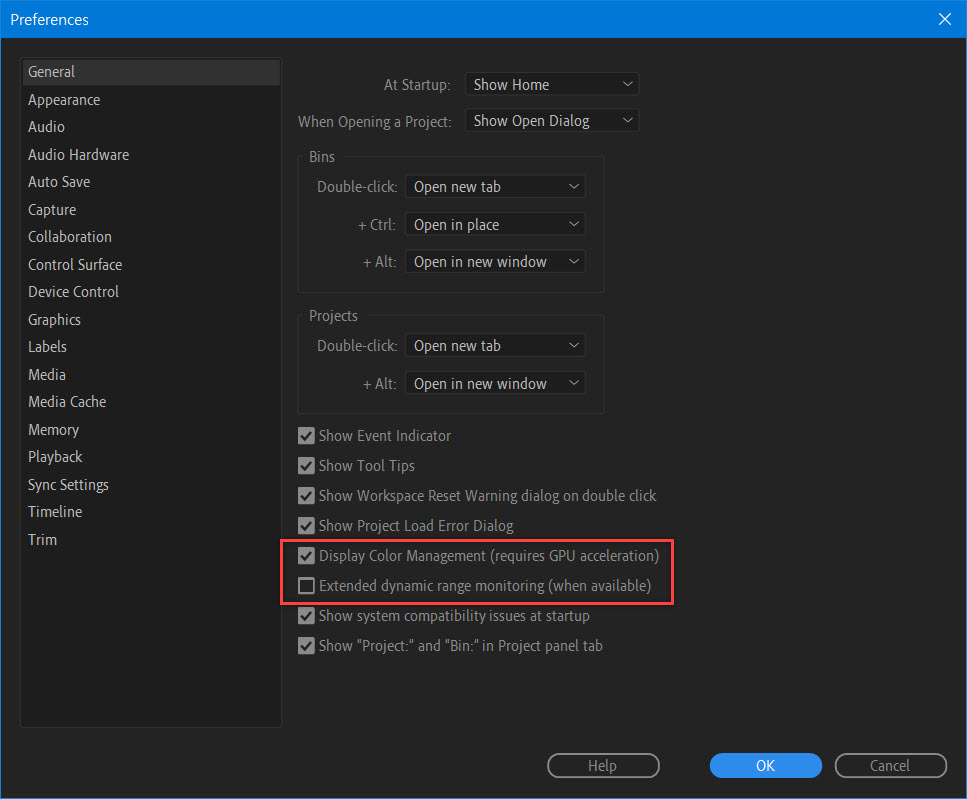Image resolution: width=967 pixels, height=799 pixels.
Task: Click the Help button
Action: [603, 766]
